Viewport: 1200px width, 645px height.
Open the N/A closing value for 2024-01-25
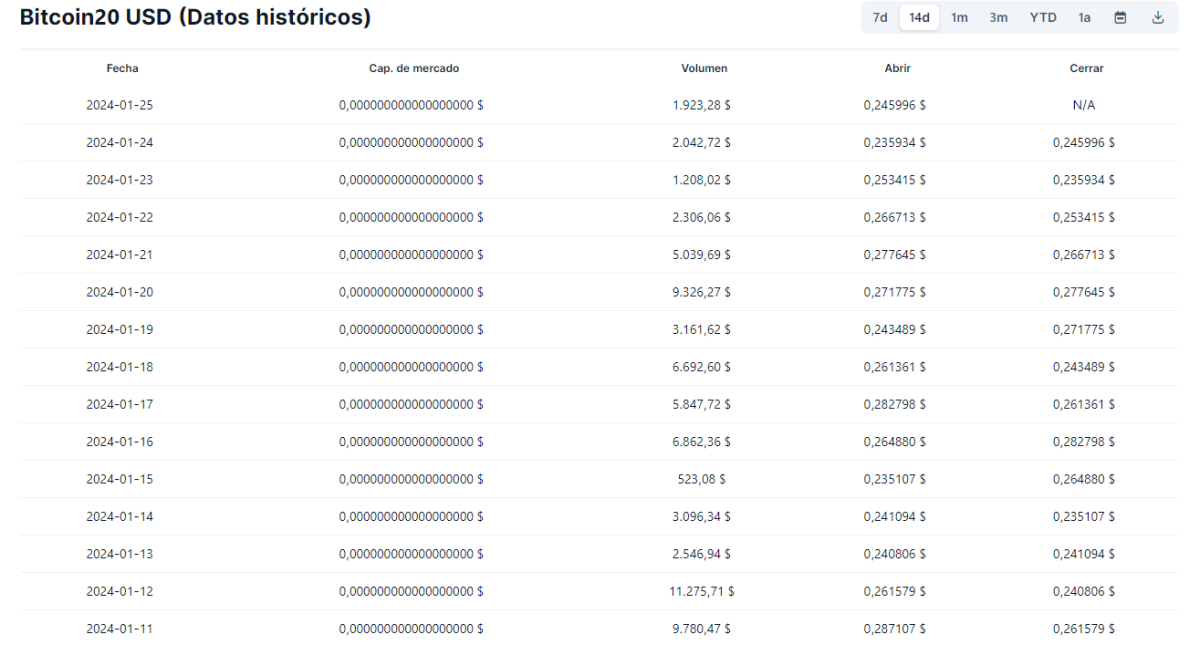point(1086,104)
